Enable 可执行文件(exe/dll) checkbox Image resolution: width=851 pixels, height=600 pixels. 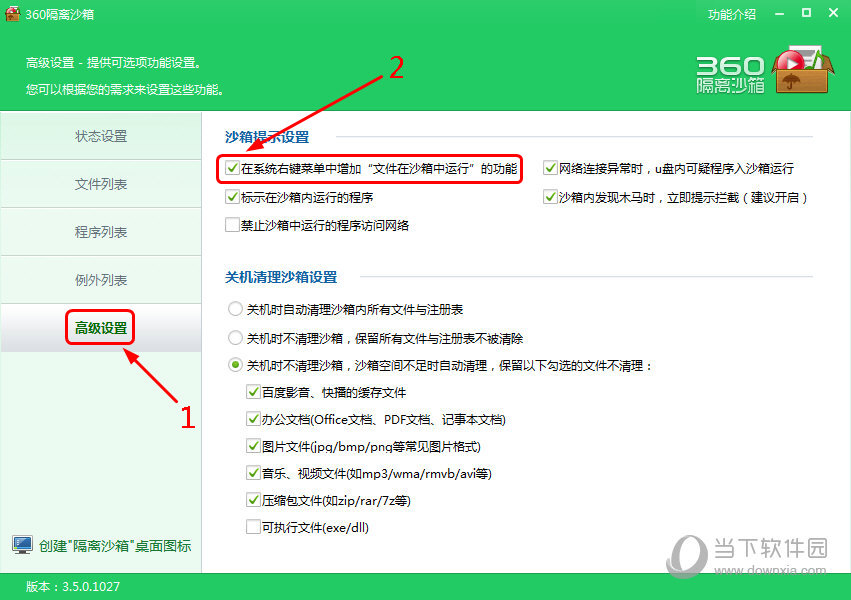(x=253, y=527)
